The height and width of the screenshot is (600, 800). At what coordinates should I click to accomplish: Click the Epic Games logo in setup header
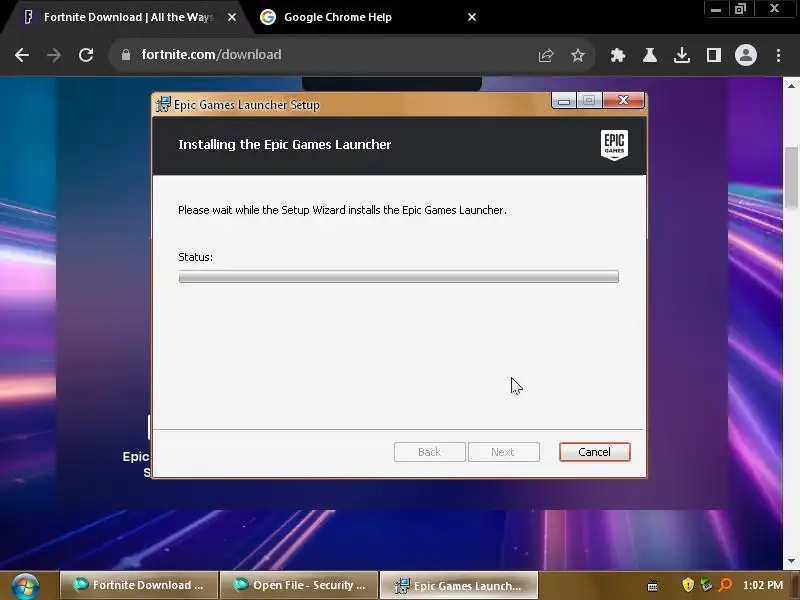tap(614, 145)
